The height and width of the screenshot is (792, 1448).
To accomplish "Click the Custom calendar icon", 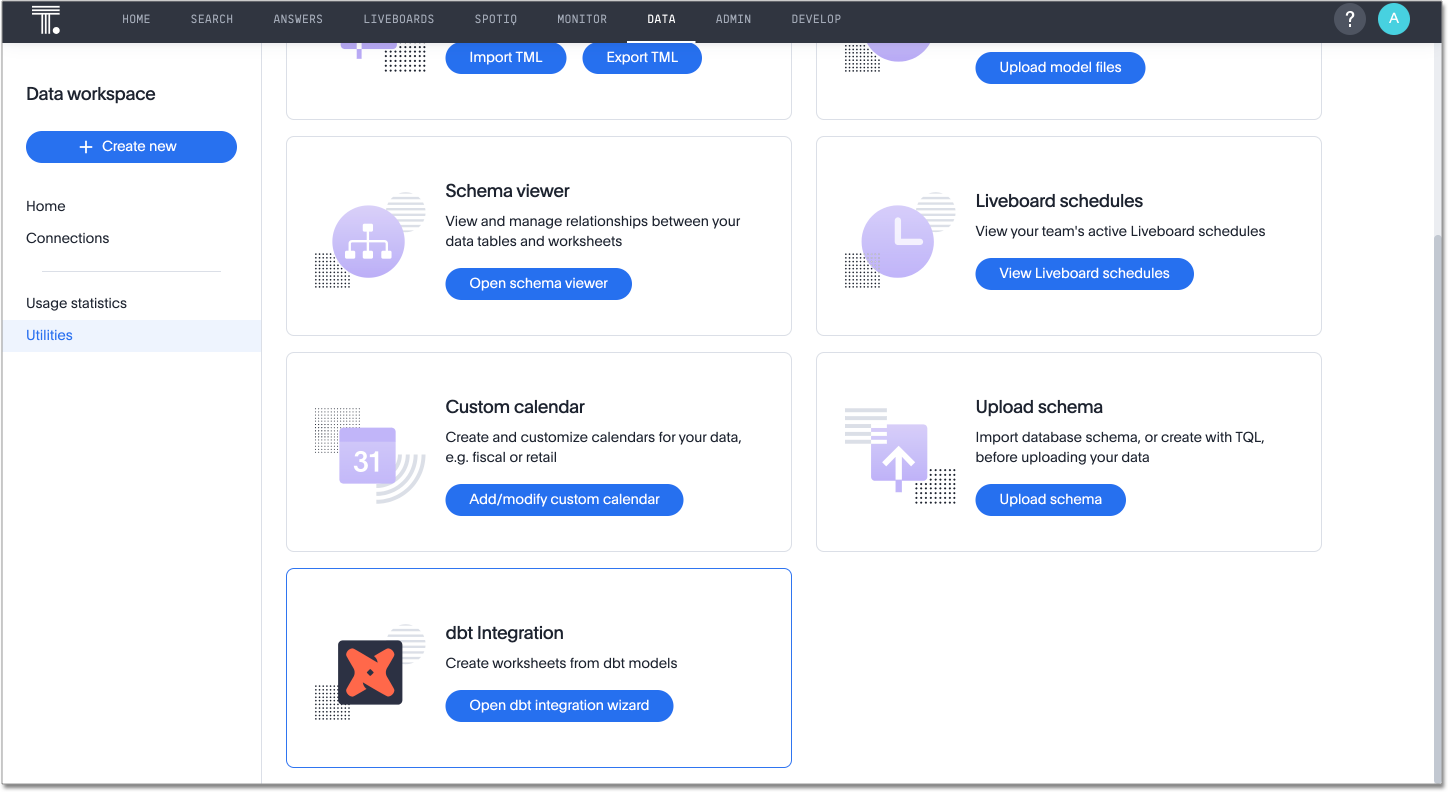I will click(367, 457).
